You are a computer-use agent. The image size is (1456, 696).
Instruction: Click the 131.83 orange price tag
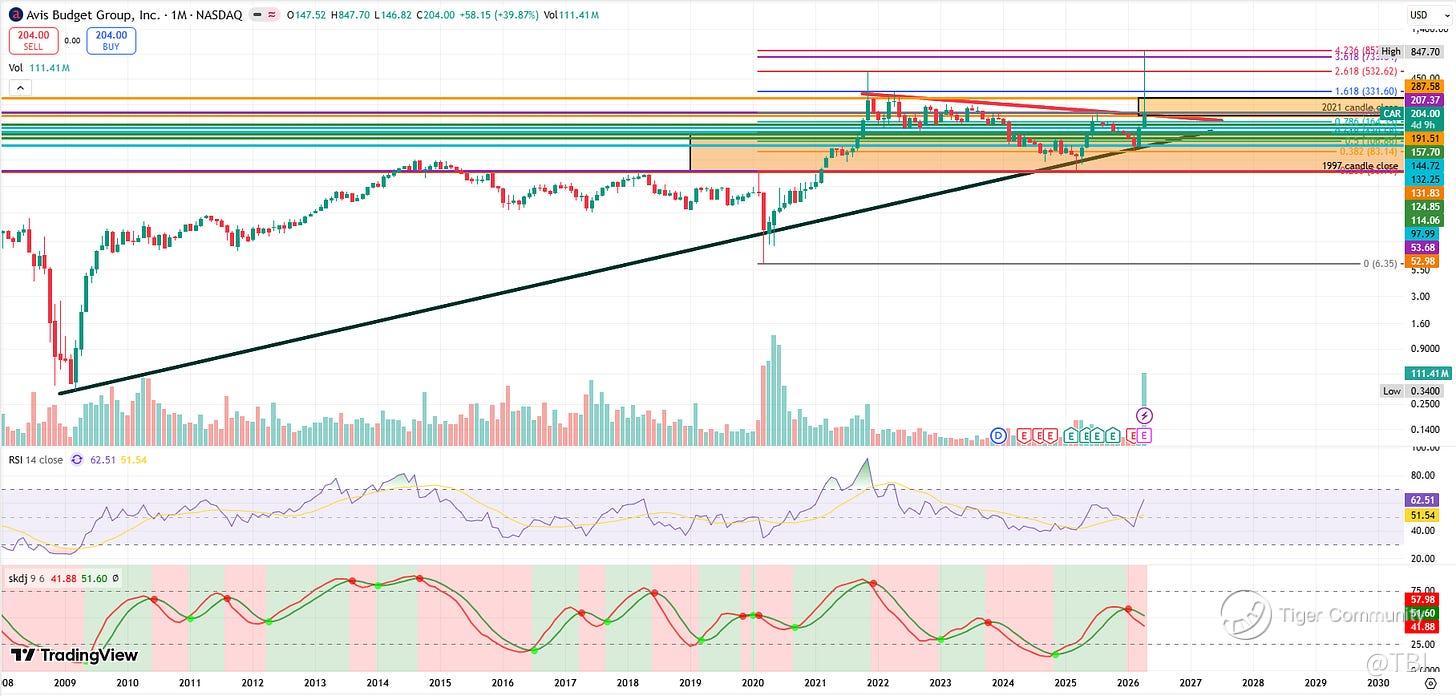coord(1421,193)
